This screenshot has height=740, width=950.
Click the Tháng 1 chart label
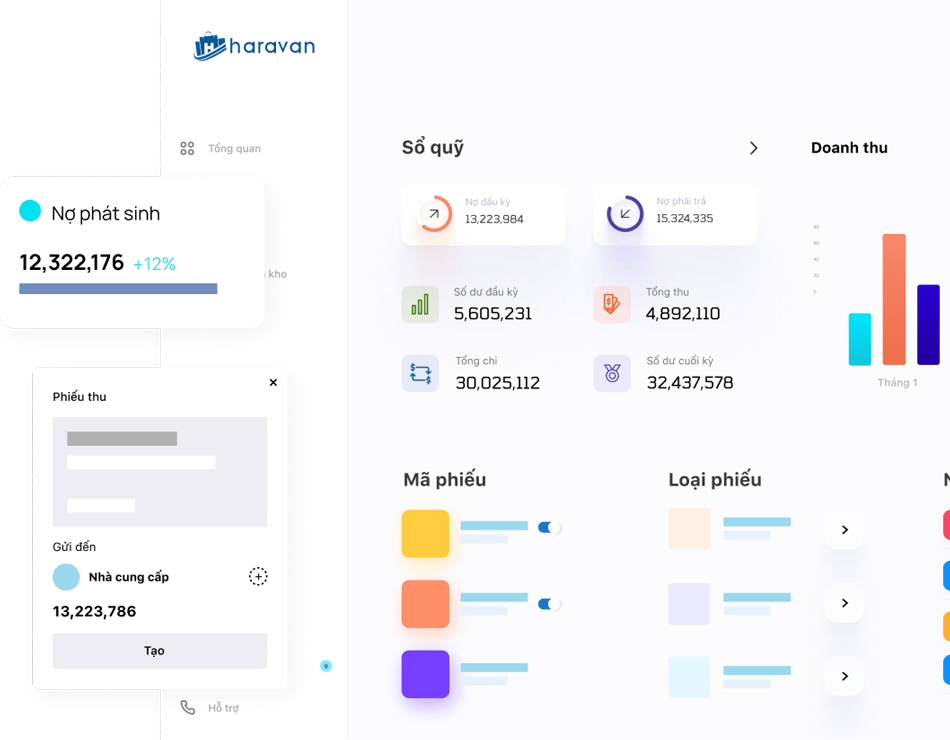[x=897, y=383]
